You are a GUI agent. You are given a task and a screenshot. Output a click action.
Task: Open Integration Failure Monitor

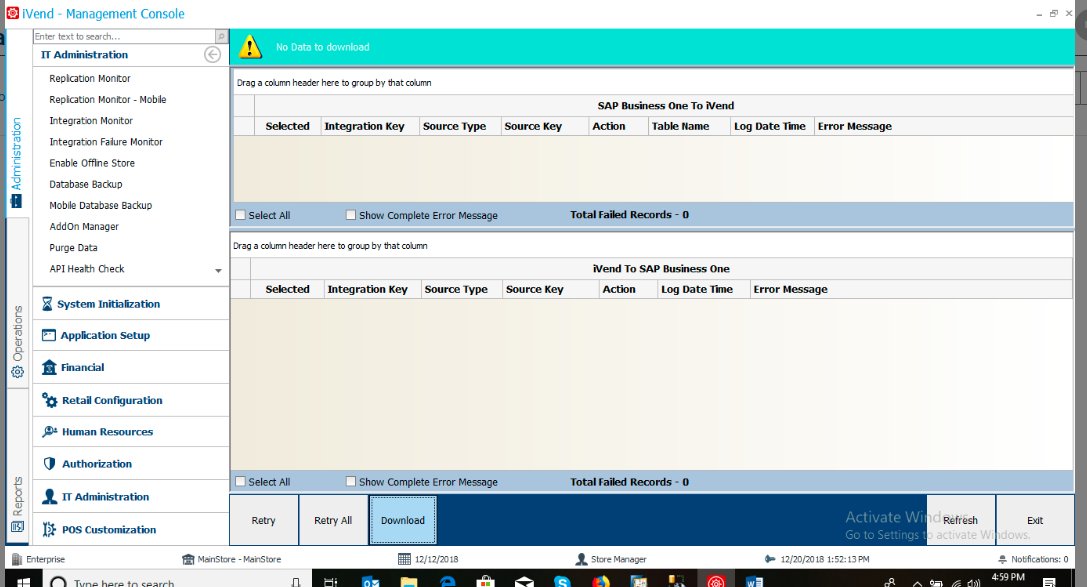[106, 141]
